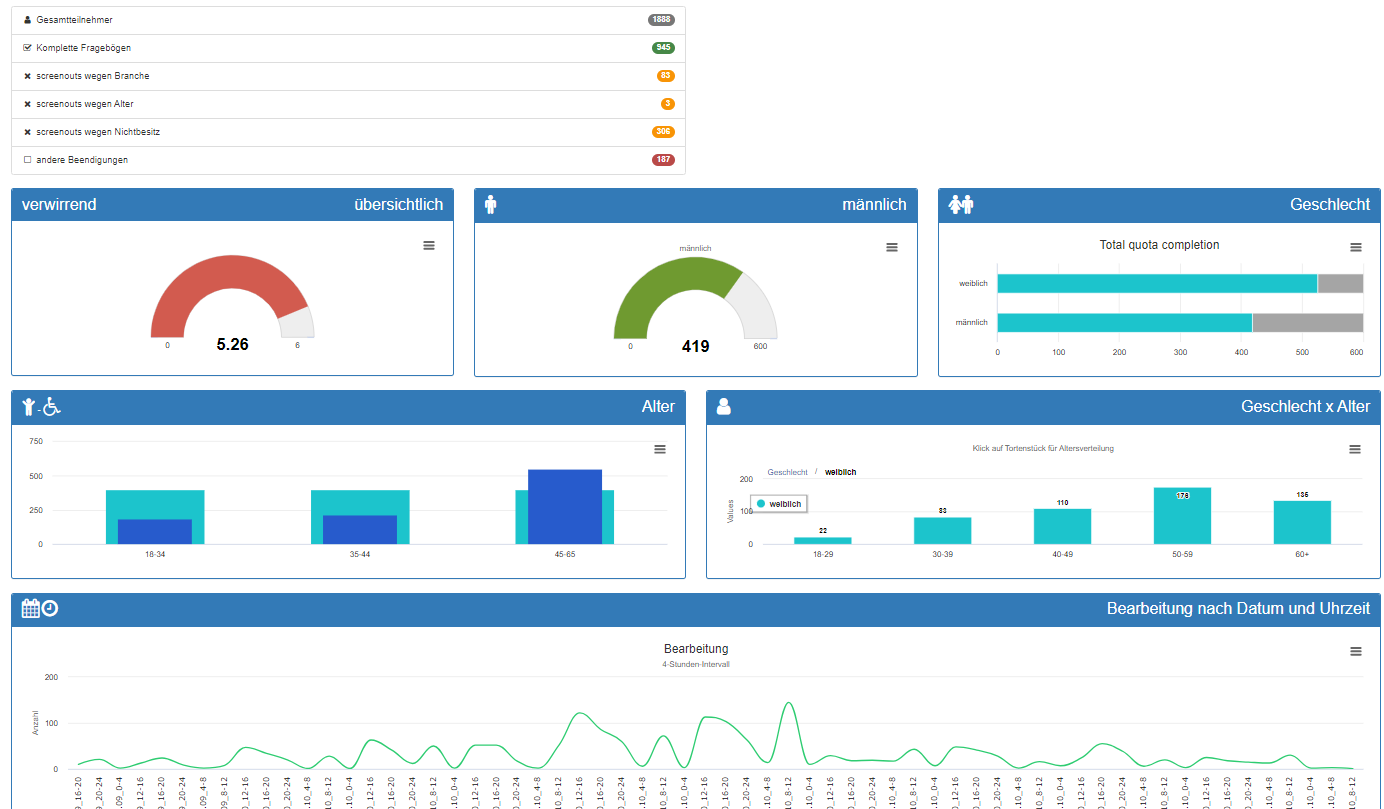Click the person icon beside Gesamtteilnehmer
The width and height of the screenshot is (1384, 809).
[27, 20]
